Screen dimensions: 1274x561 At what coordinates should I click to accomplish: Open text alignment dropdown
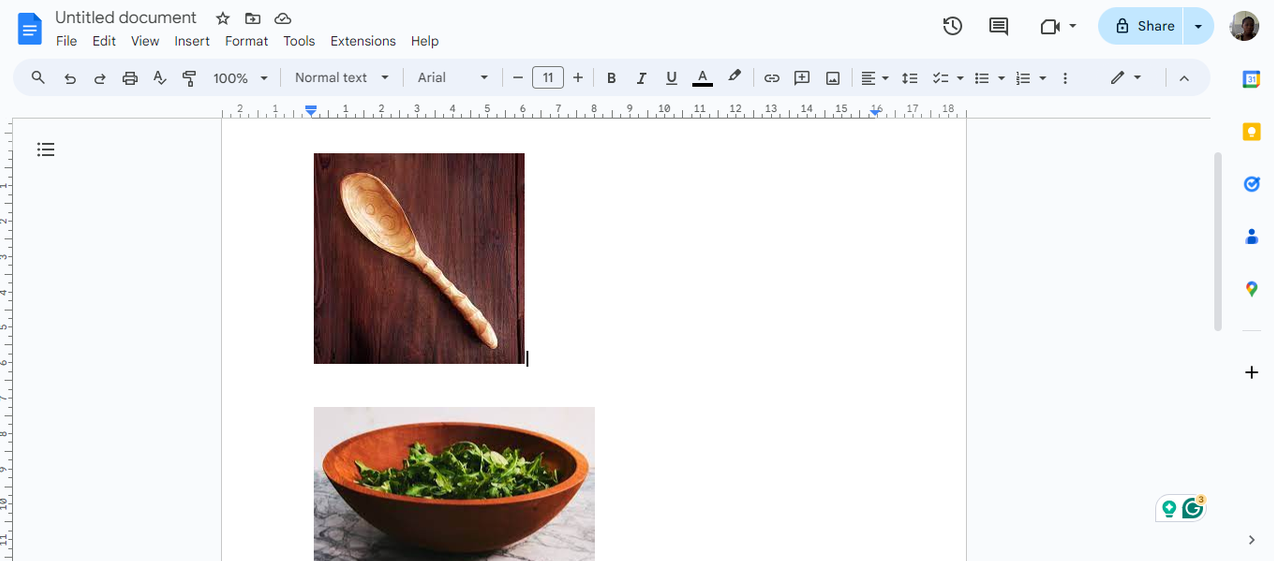pos(875,78)
